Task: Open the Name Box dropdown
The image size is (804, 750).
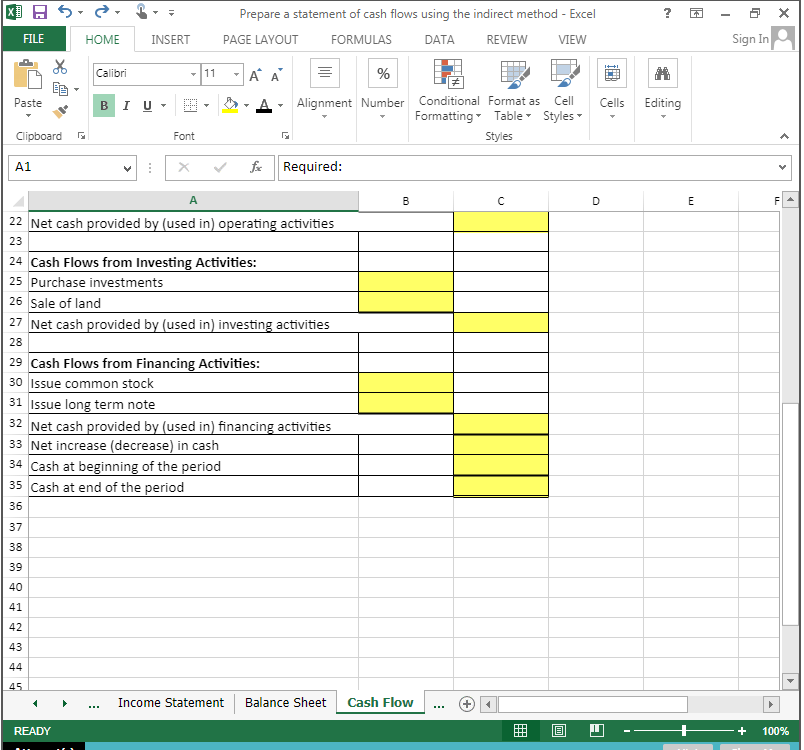Action: (128, 168)
